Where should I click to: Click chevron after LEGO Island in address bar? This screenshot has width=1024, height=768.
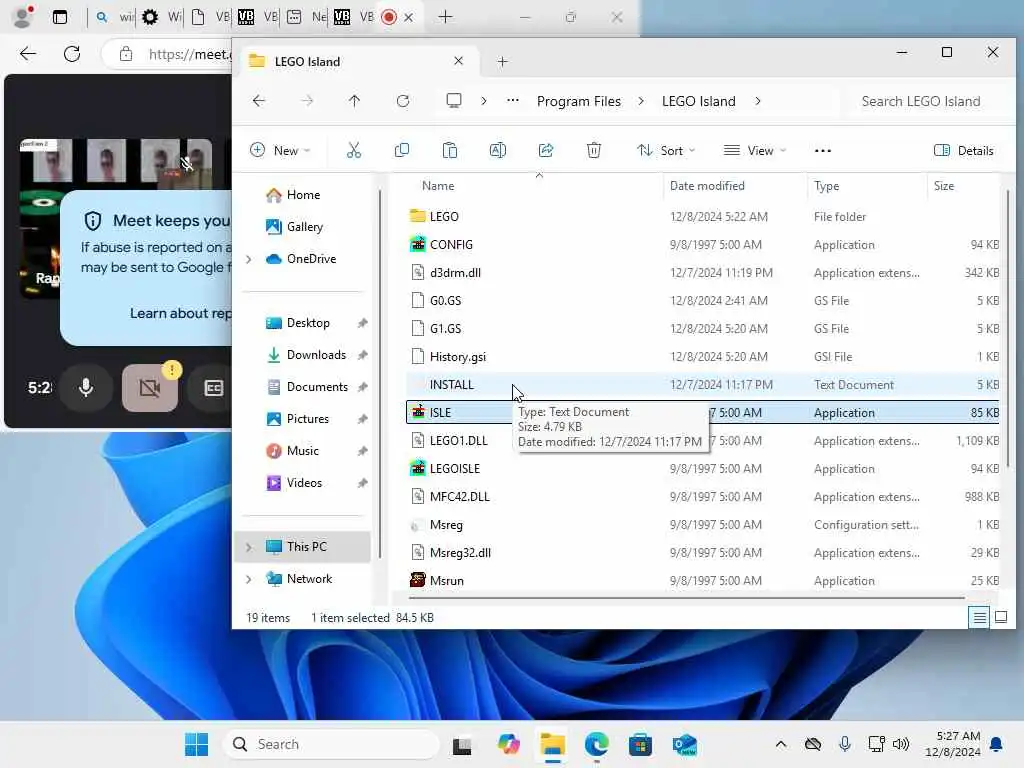(758, 101)
